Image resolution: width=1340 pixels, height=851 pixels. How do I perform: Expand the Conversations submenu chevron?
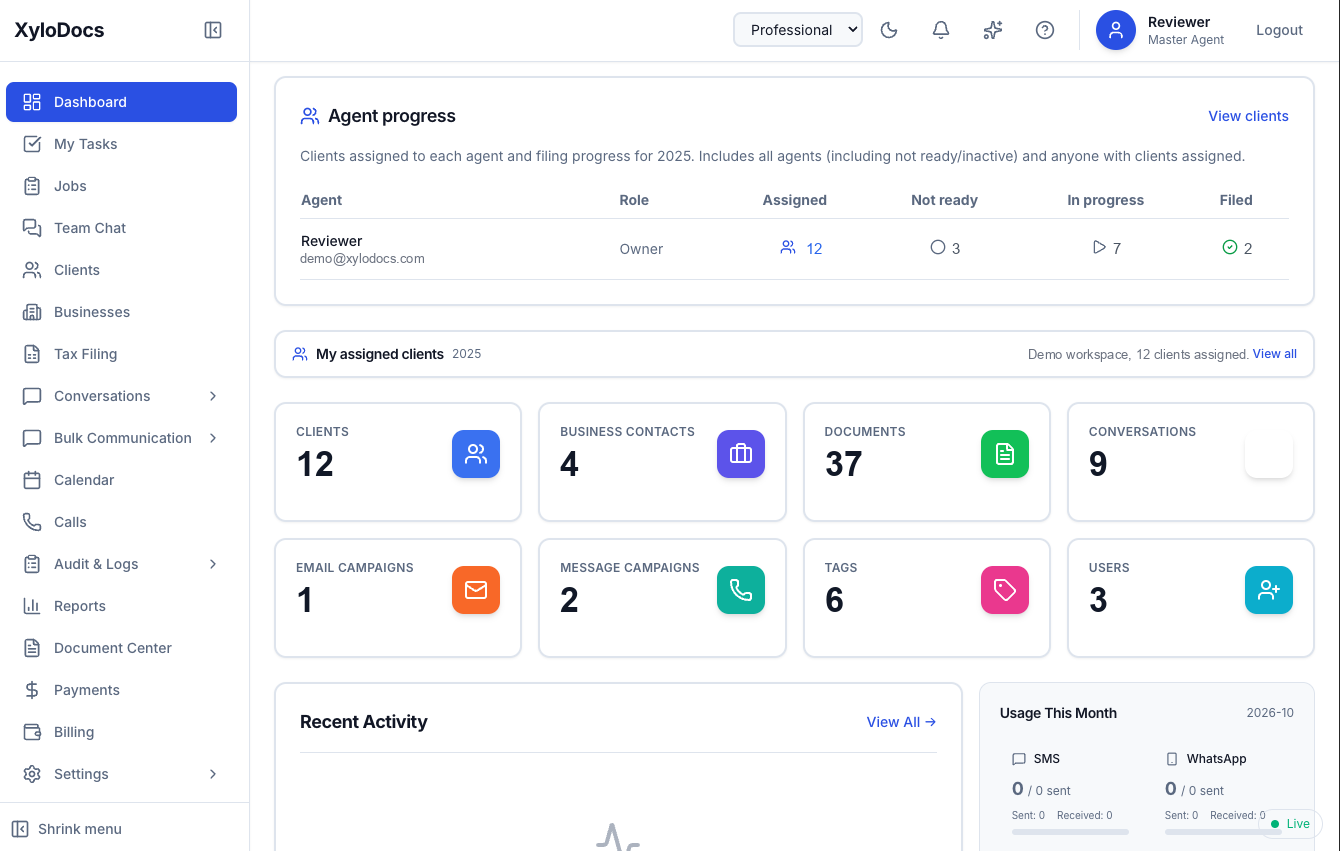pyautogui.click(x=213, y=396)
